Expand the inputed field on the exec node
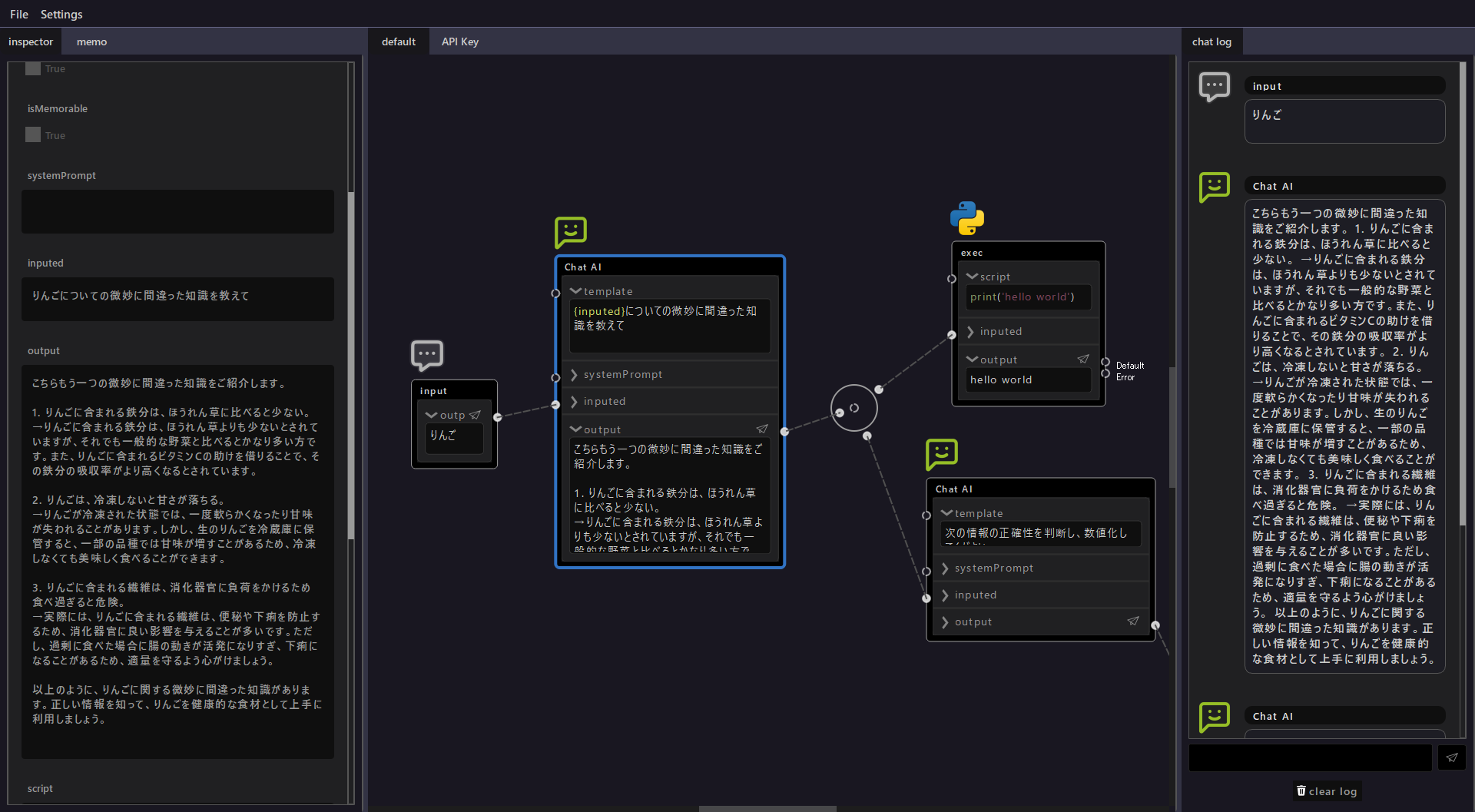The image size is (1475, 812). point(972,331)
